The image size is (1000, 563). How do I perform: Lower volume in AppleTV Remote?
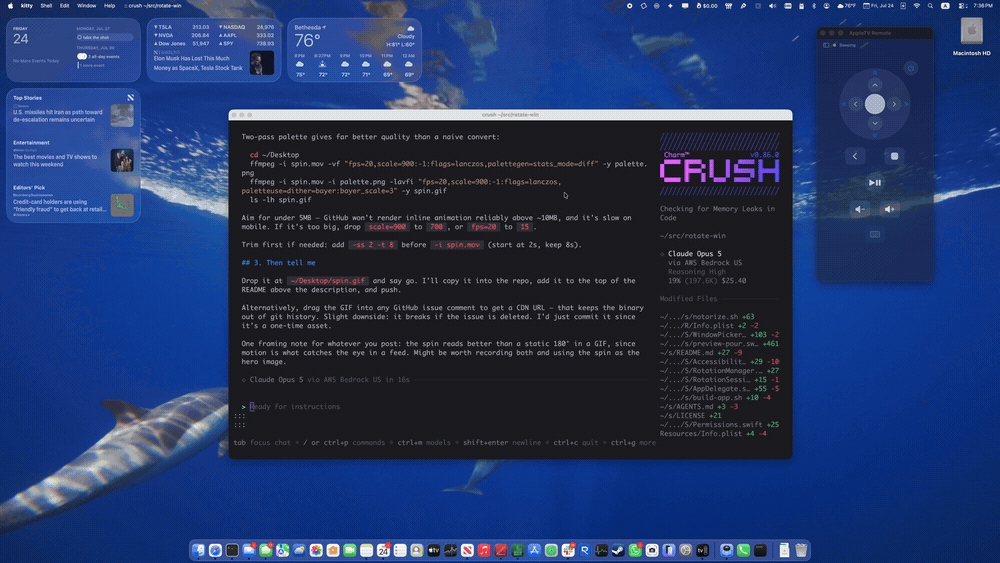pyautogui.click(x=860, y=209)
